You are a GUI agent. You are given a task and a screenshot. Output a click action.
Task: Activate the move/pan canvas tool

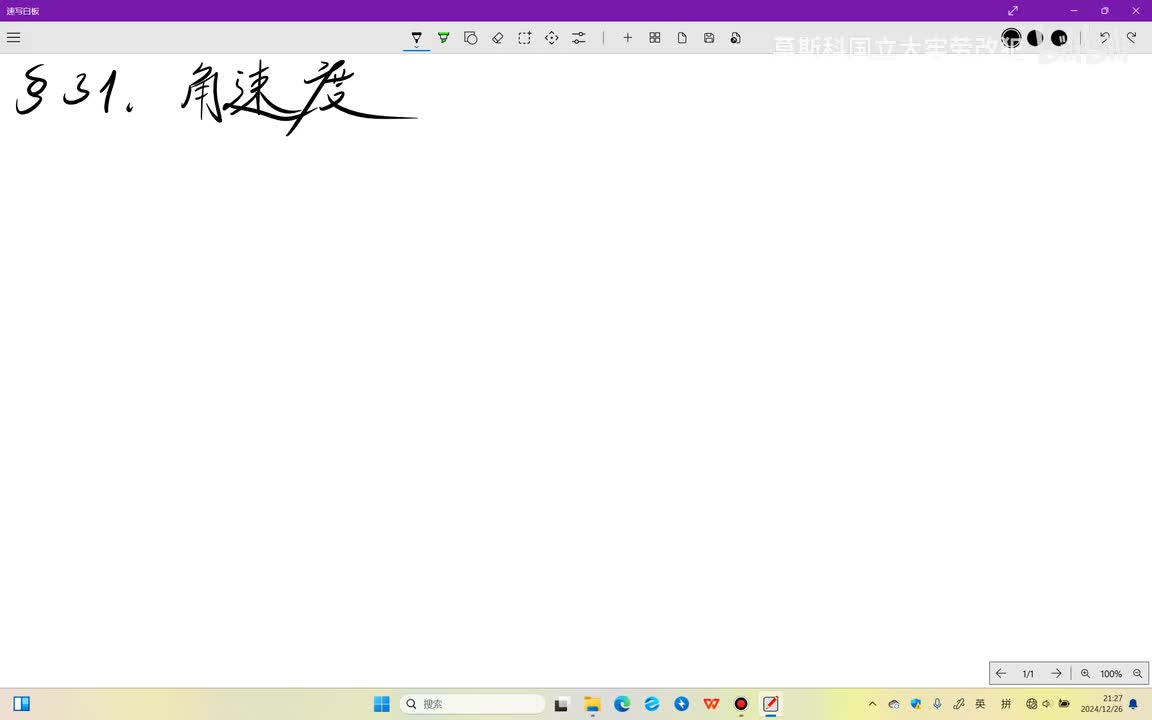pos(552,37)
